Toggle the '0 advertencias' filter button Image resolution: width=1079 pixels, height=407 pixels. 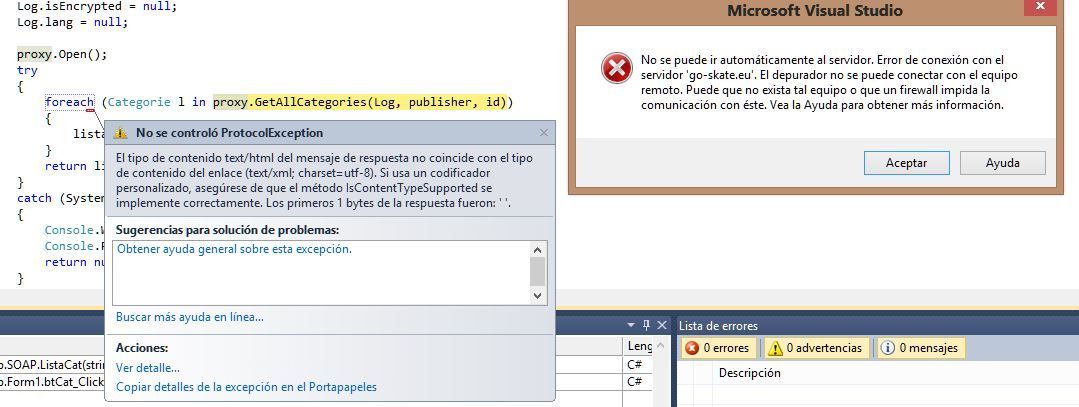pos(815,348)
